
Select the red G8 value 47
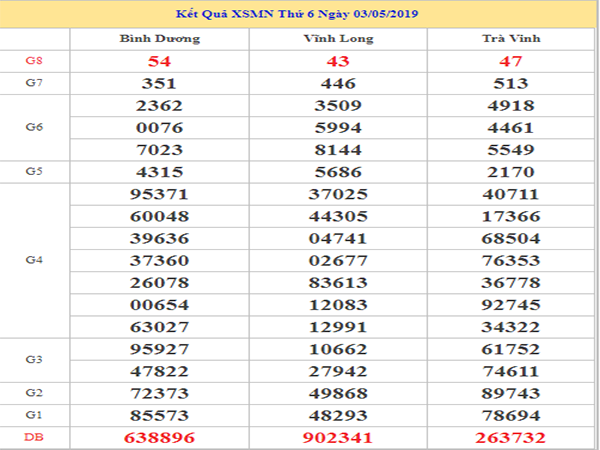point(511,61)
